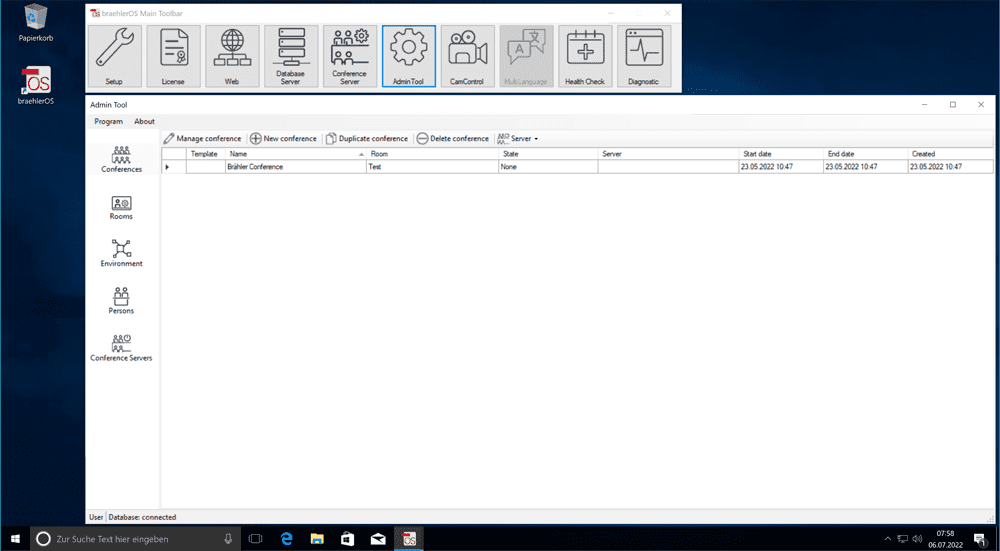Open the Program menu
The width and height of the screenshot is (1000, 551).
[x=108, y=121]
